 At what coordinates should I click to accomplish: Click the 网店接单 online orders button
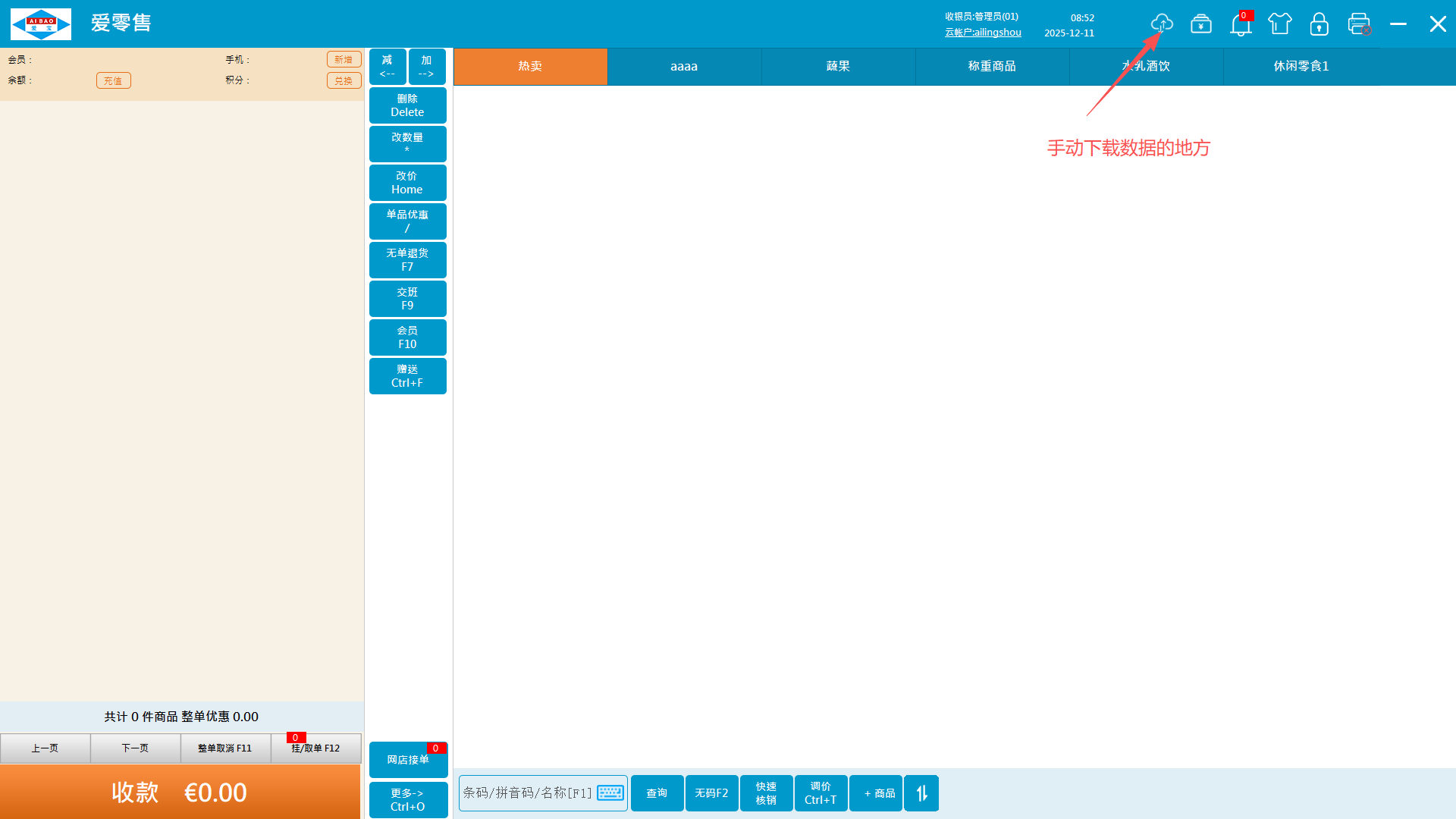(407, 759)
